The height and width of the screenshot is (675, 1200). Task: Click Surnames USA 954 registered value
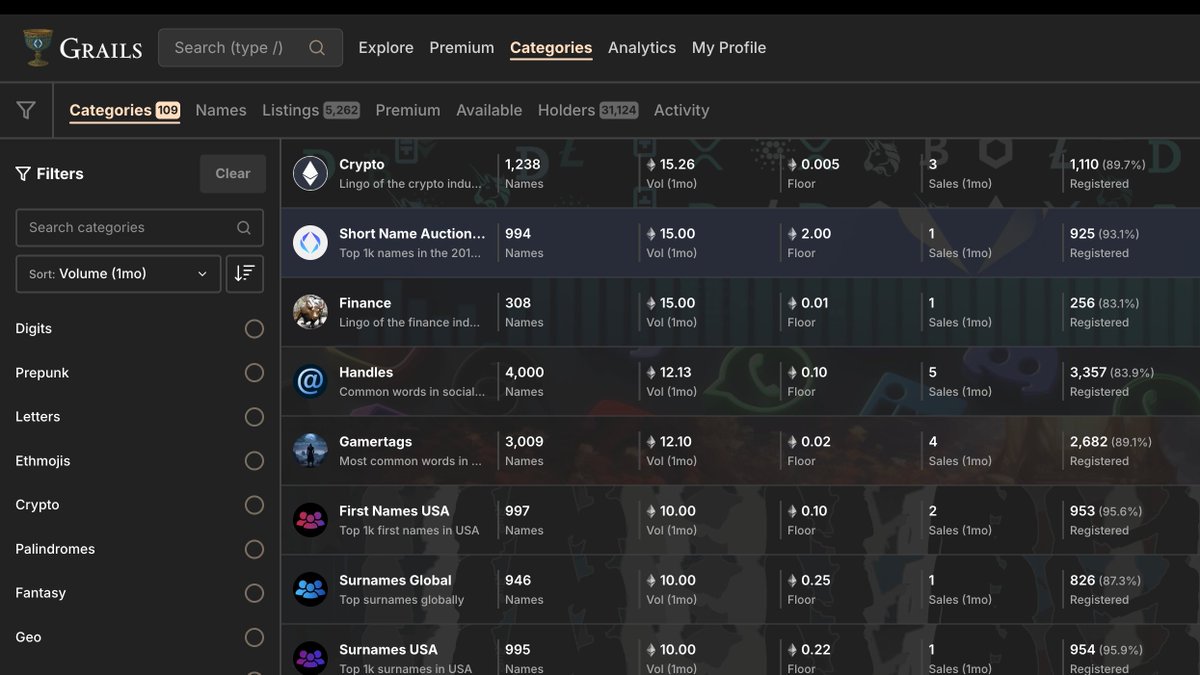click(1083, 650)
